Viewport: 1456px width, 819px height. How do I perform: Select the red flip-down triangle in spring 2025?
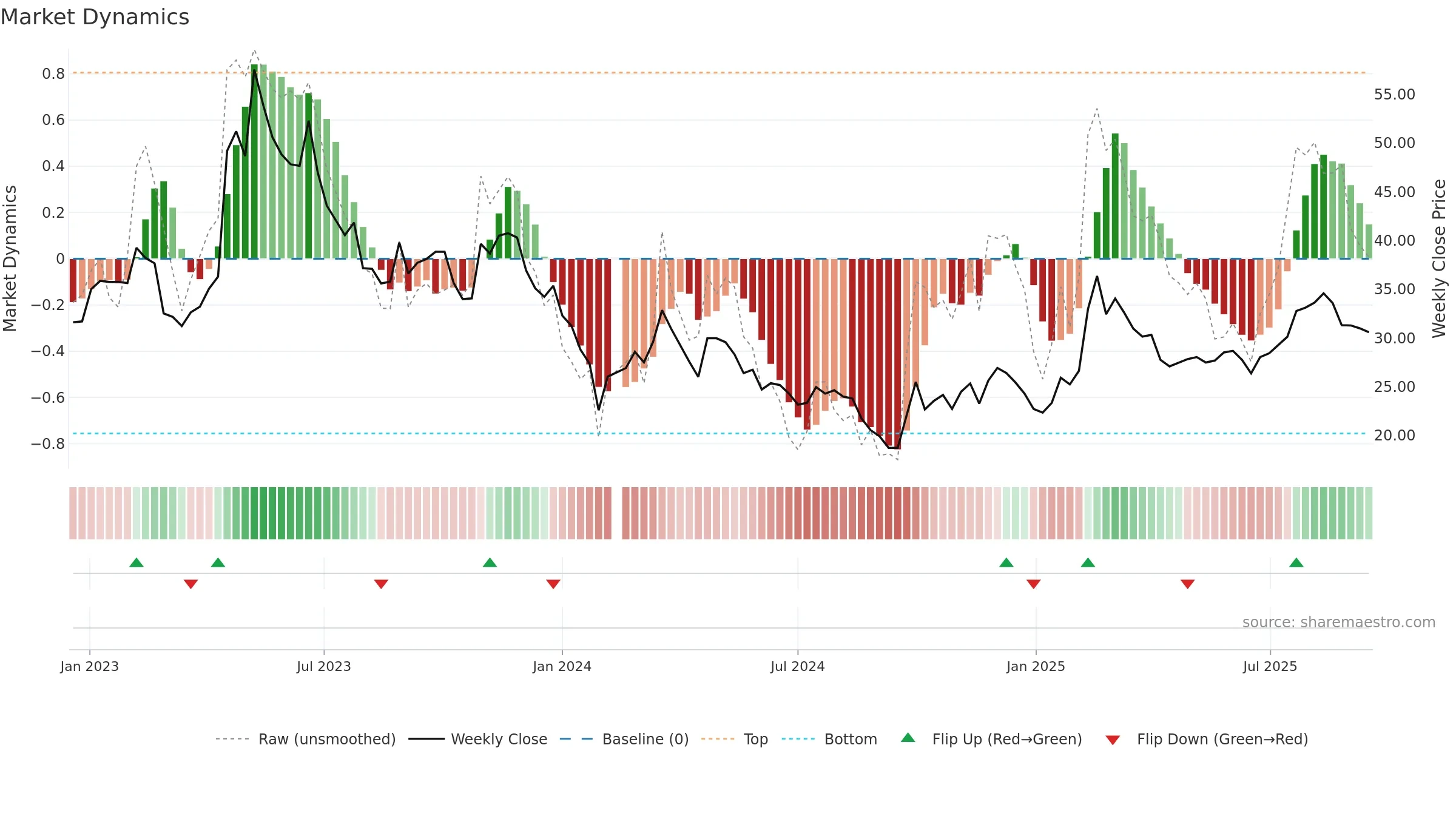[x=1188, y=584]
